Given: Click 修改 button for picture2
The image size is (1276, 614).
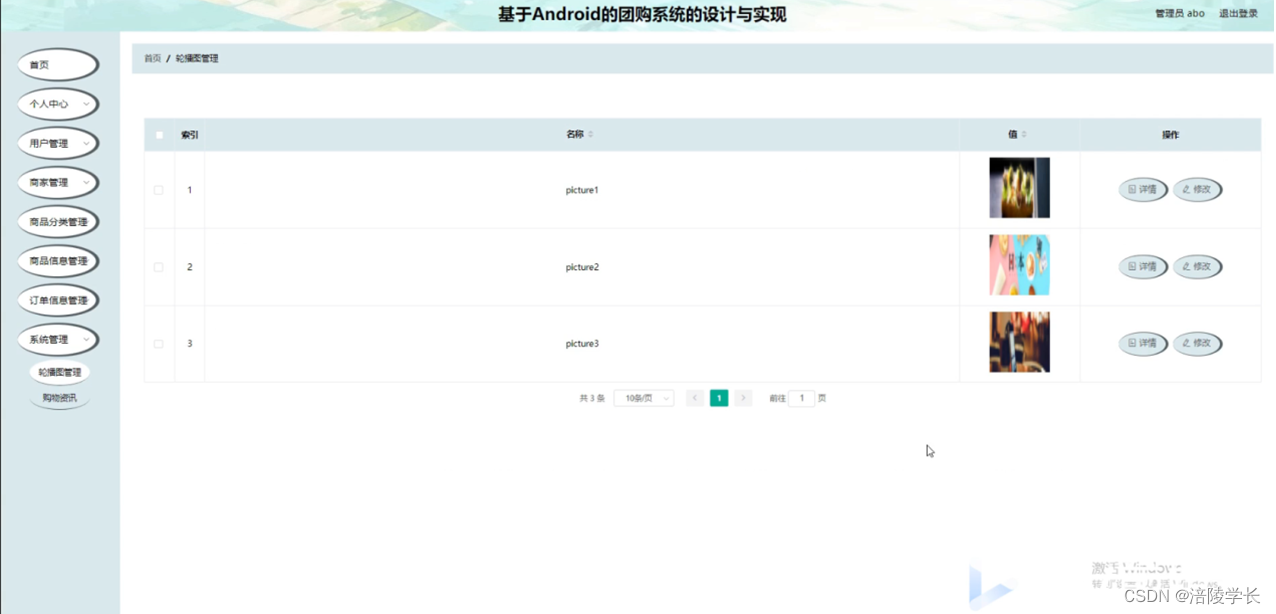Looking at the screenshot, I should coord(1197,266).
